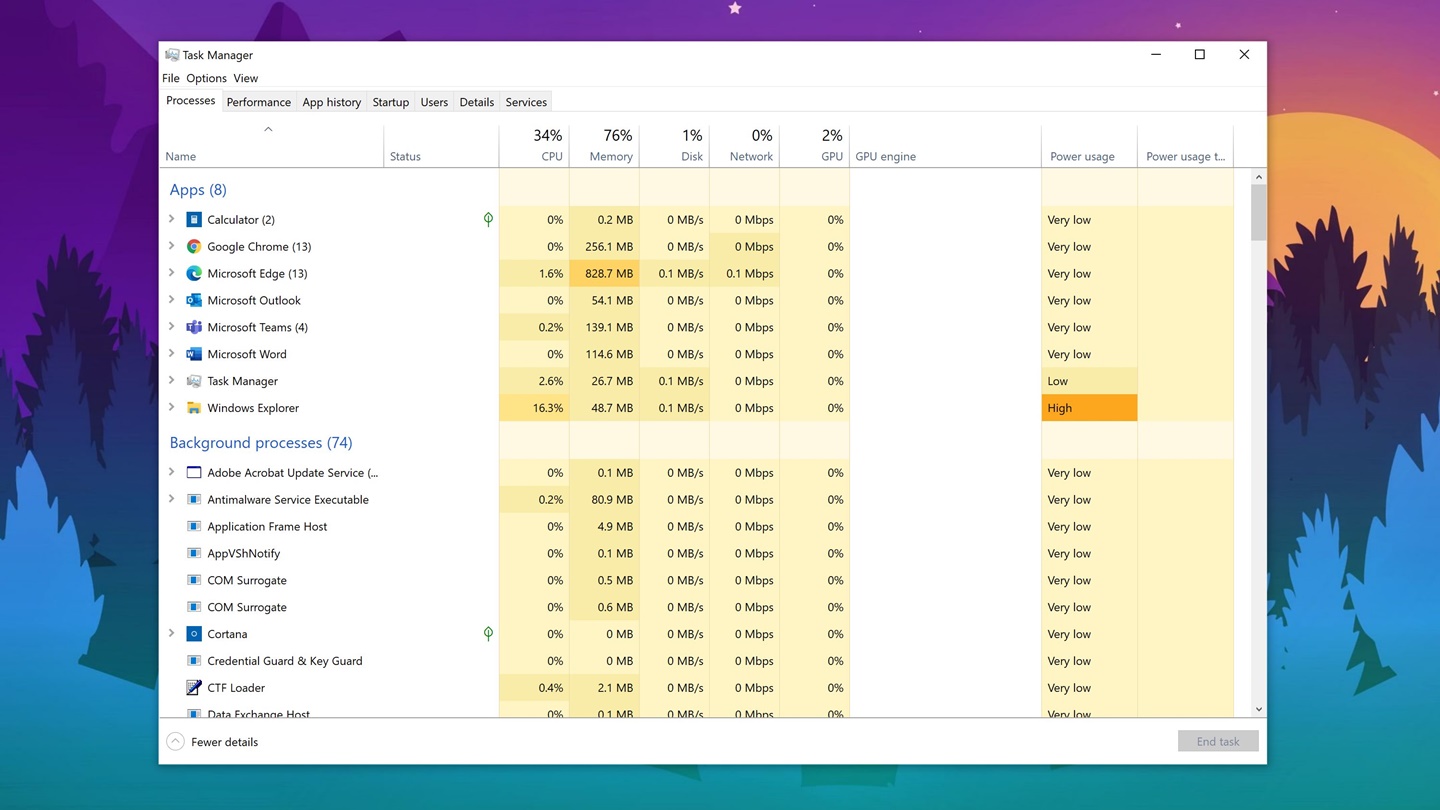
Task: Click the scrollbar down arrow
Action: (1258, 709)
